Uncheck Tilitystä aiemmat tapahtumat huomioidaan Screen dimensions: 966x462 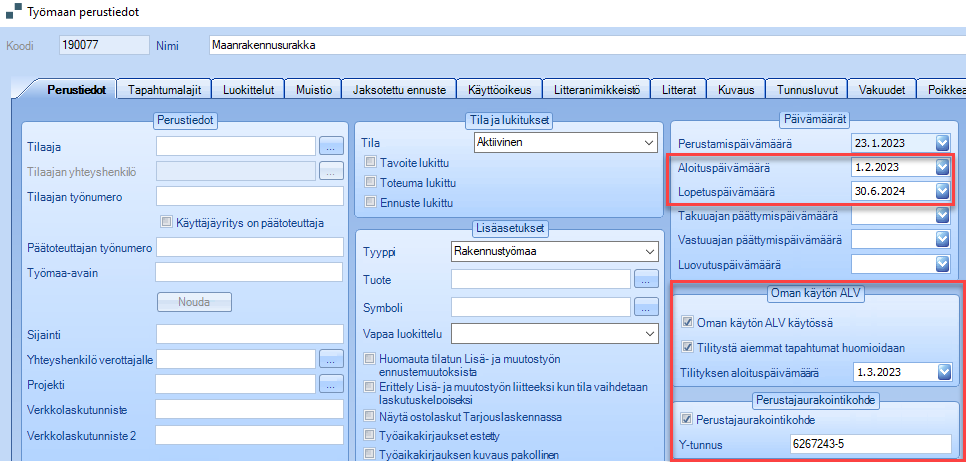687,347
